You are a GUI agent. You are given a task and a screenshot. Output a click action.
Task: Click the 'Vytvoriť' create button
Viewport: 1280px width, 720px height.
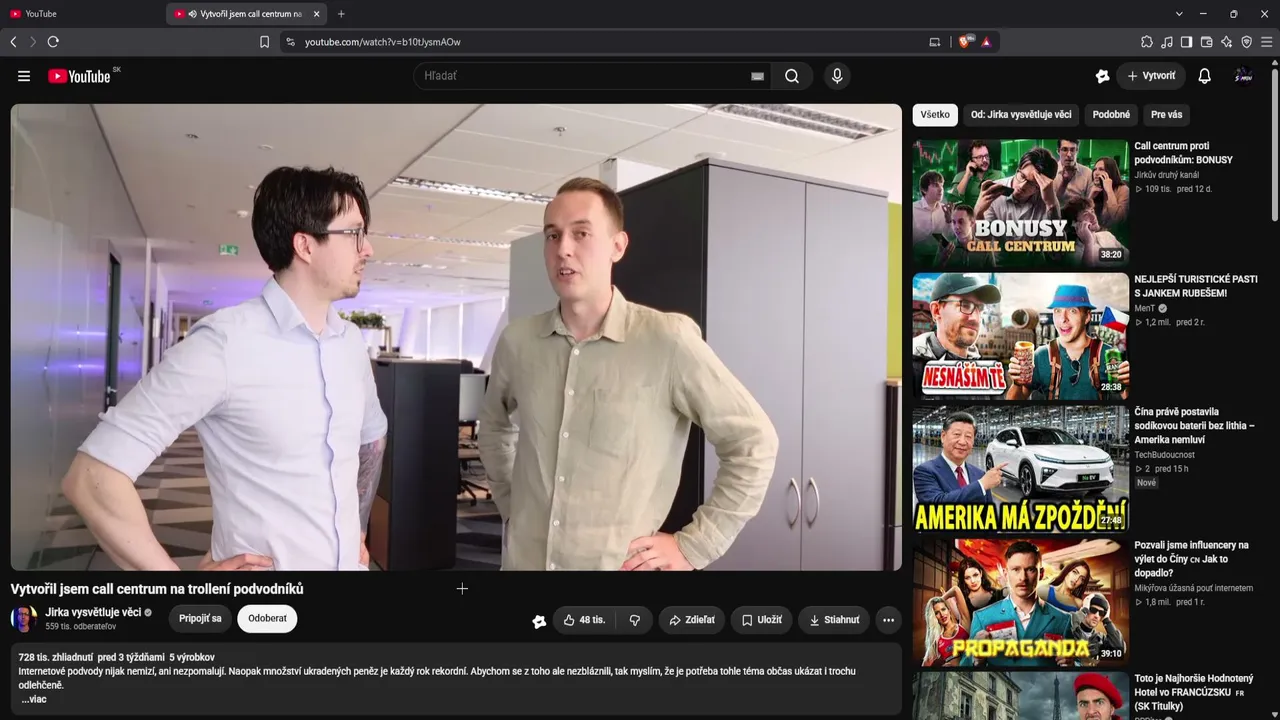[x=1151, y=76]
